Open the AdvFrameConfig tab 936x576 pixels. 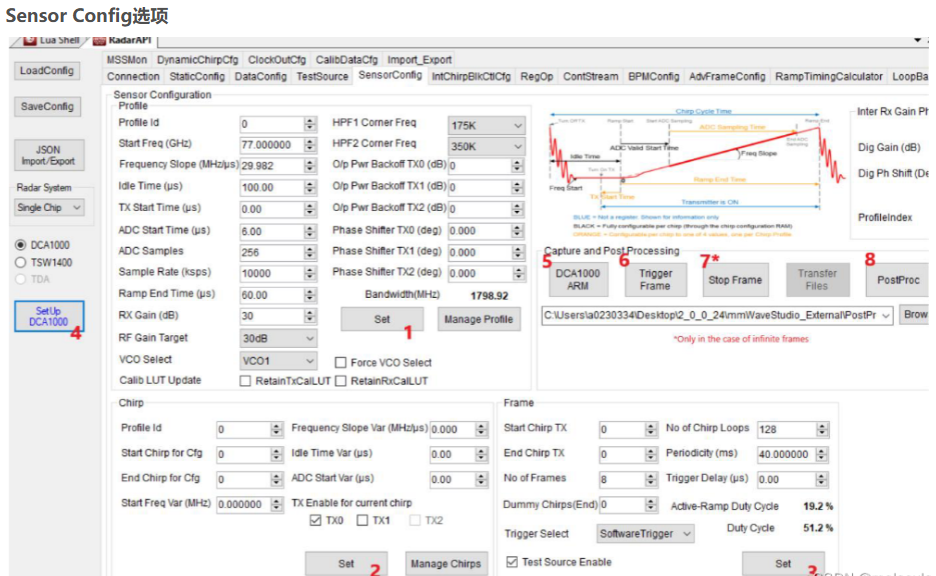(x=727, y=76)
